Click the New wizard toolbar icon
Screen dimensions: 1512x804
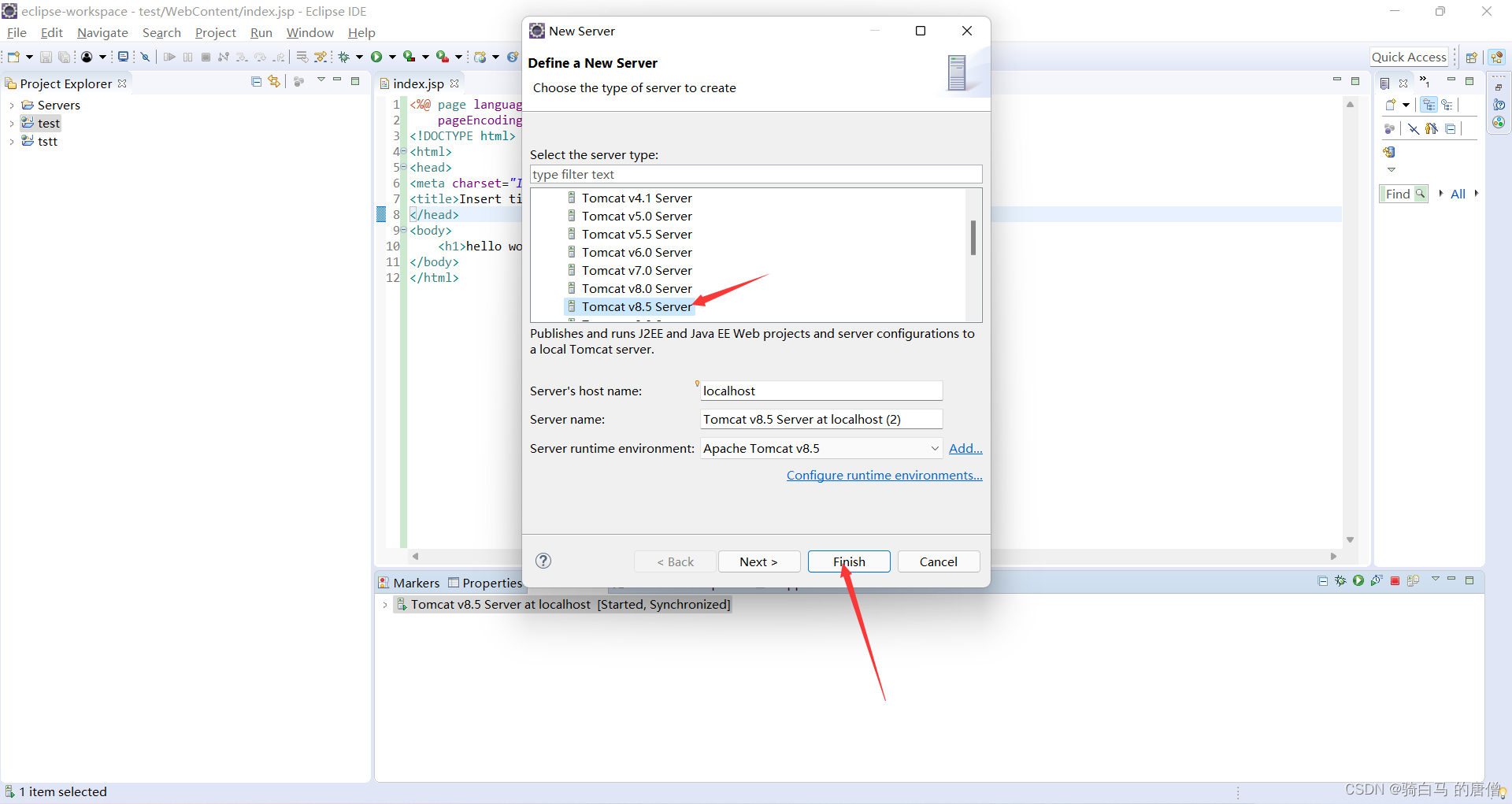(x=13, y=57)
